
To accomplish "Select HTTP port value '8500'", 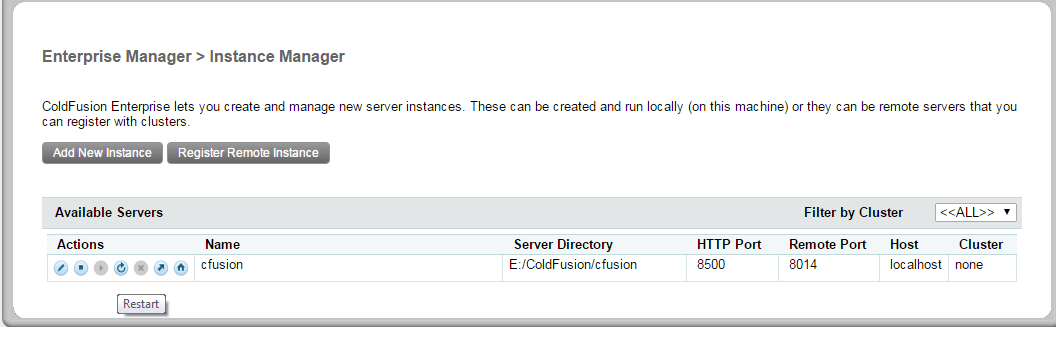I will [x=711, y=265].
